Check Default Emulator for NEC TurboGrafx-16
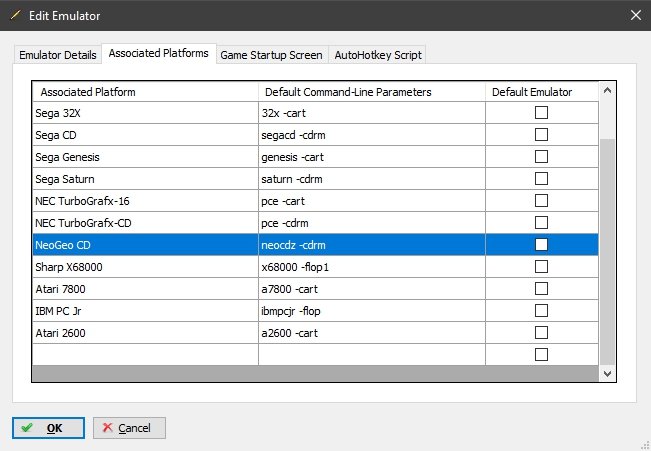 pyautogui.click(x=541, y=201)
